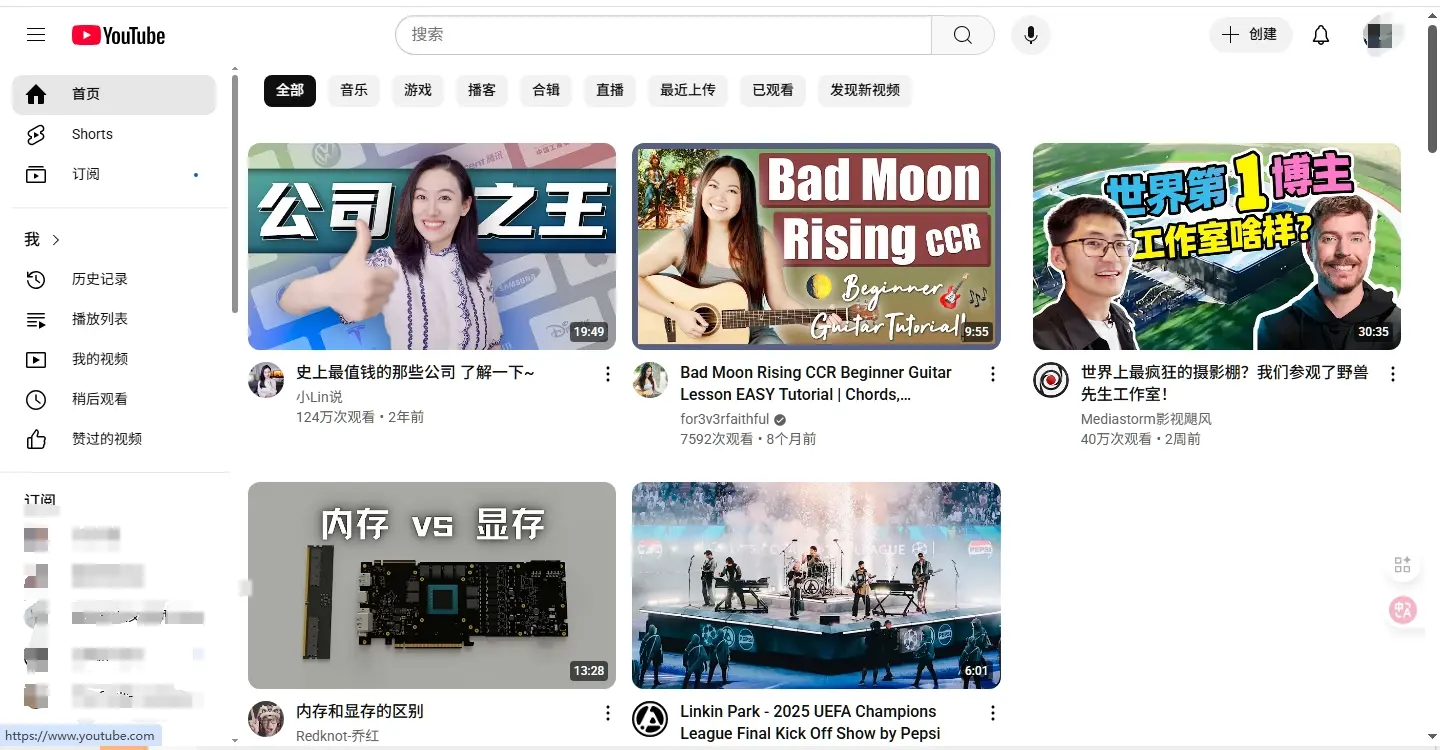Go to Redknot-乔红 channel name

coord(338,736)
